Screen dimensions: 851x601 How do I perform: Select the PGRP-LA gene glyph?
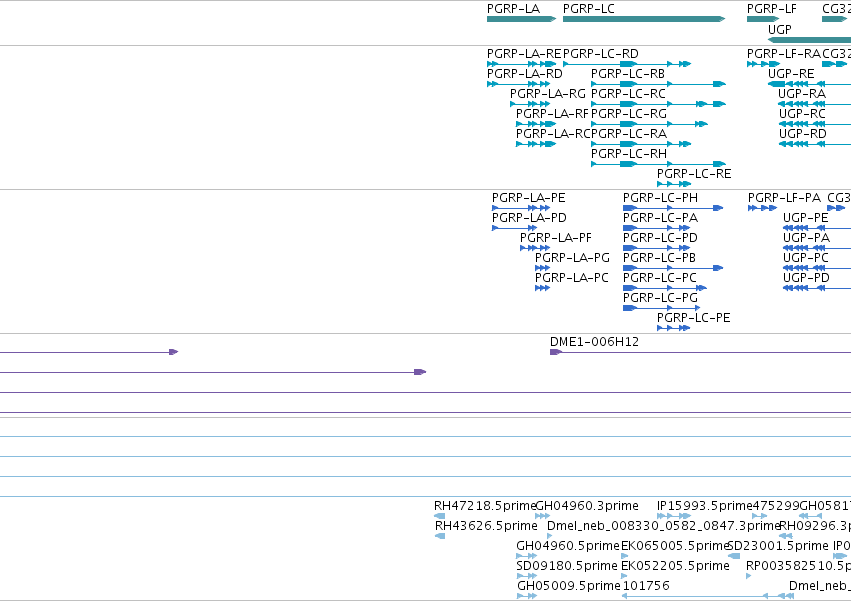pos(522,19)
